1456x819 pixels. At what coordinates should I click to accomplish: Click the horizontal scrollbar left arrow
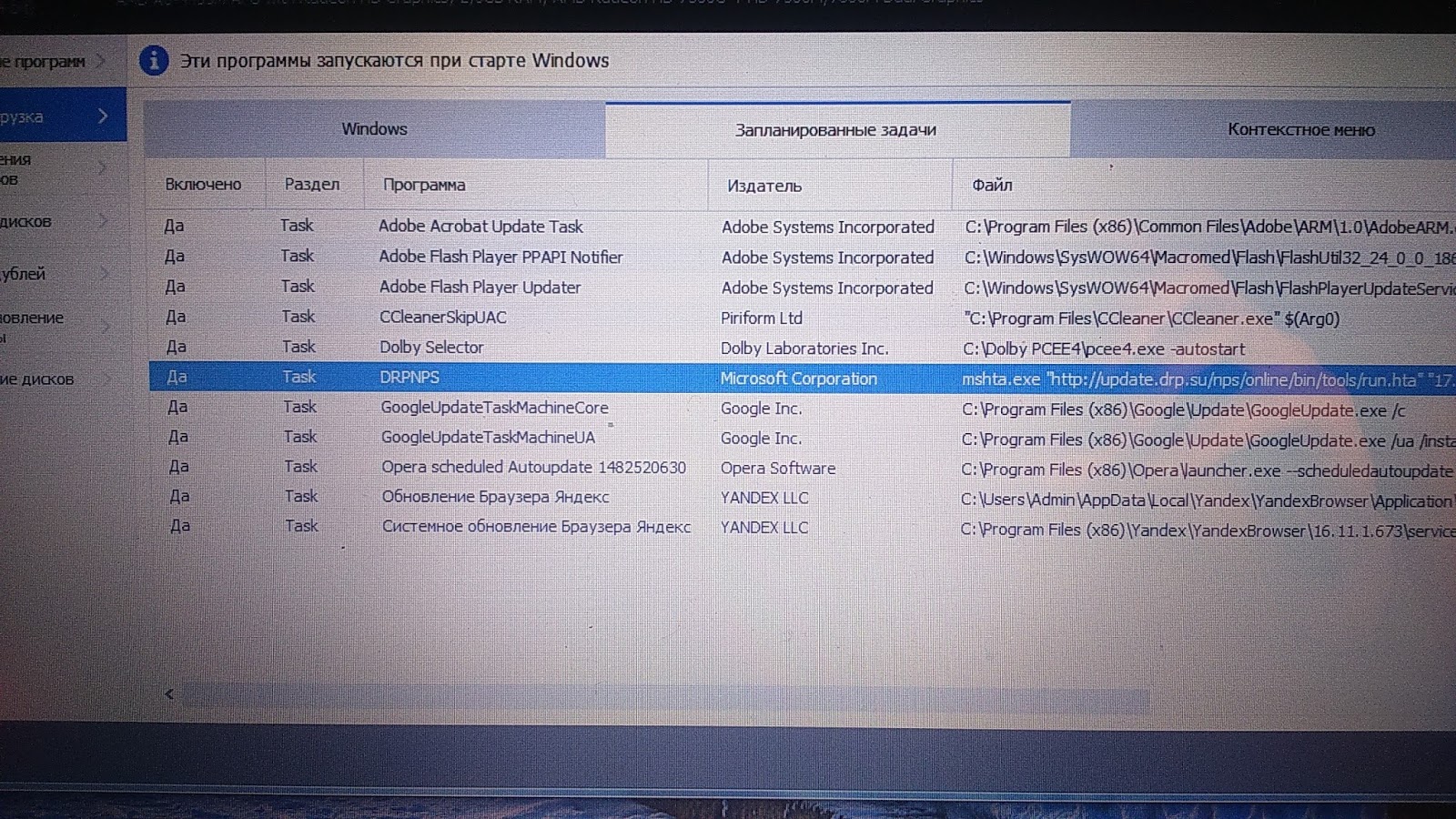tap(168, 693)
